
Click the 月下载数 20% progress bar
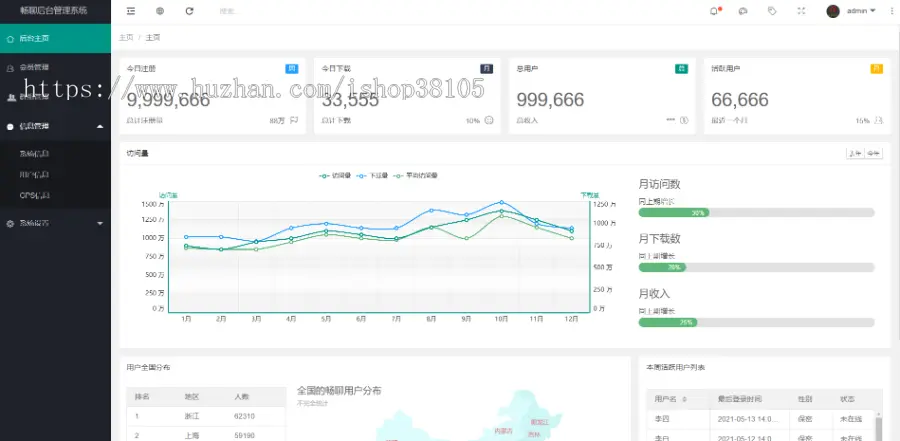pyautogui.click(x=756, y=268)
